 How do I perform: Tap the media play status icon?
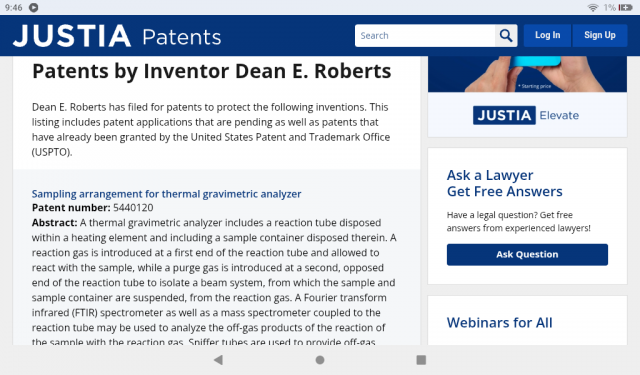pyautogui.click(x=33, y=7)
